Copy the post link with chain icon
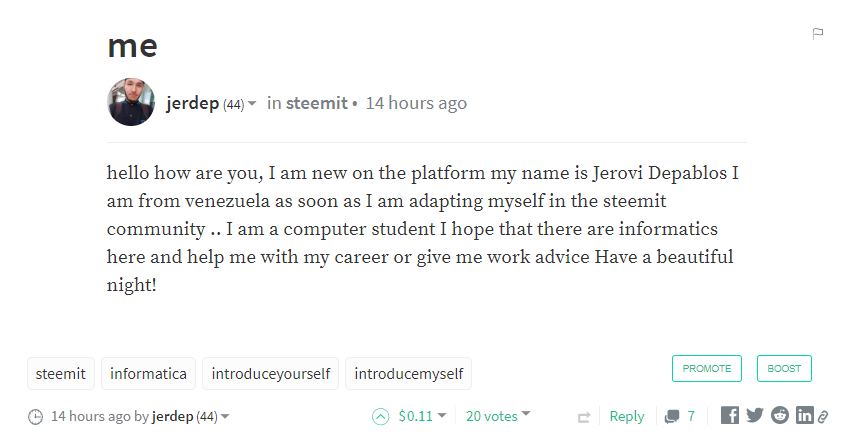This screenshot has height=437, width=863. pyautogui.click(x=823, y=417)
